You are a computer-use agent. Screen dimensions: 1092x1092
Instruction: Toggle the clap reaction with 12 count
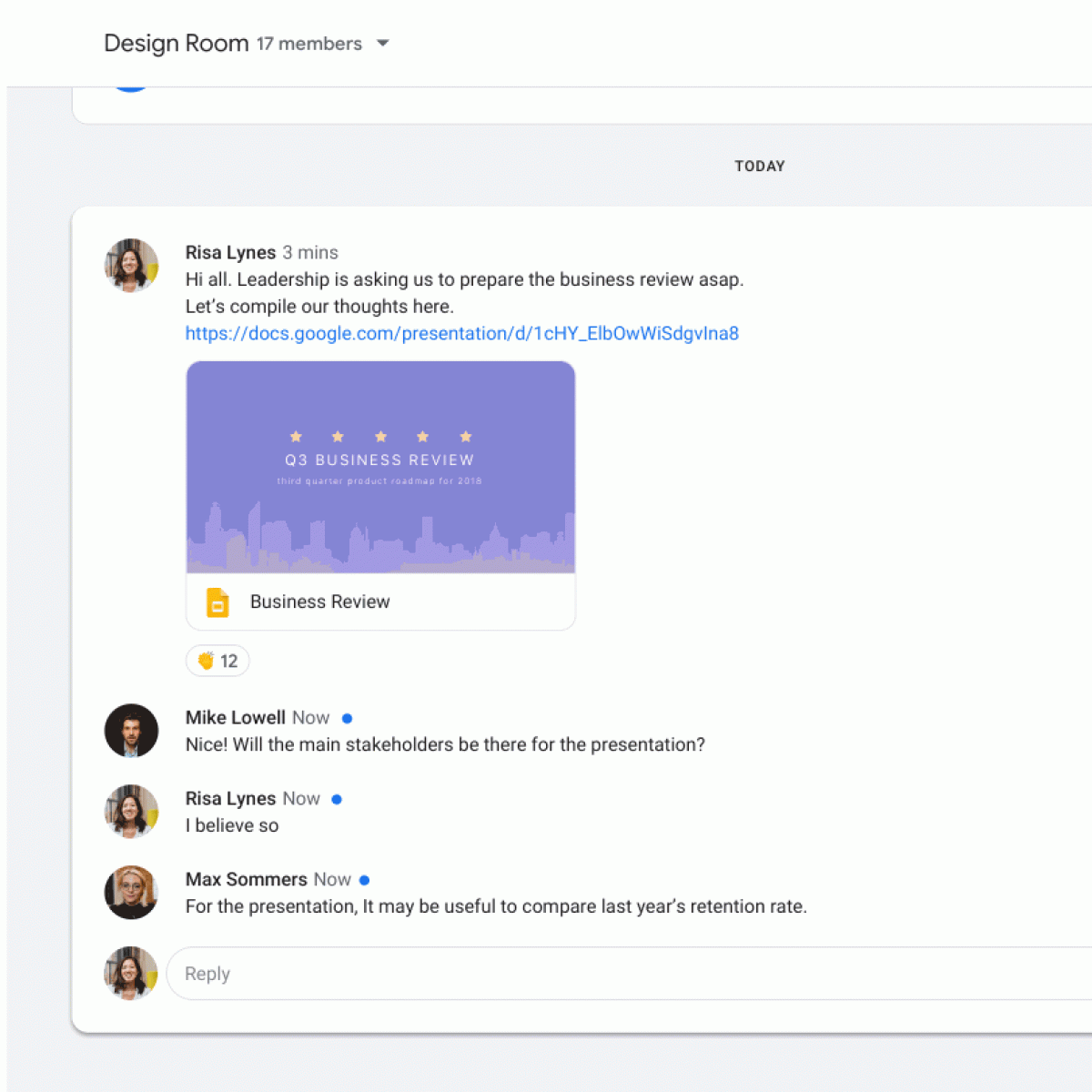click(x=217, y=661)
